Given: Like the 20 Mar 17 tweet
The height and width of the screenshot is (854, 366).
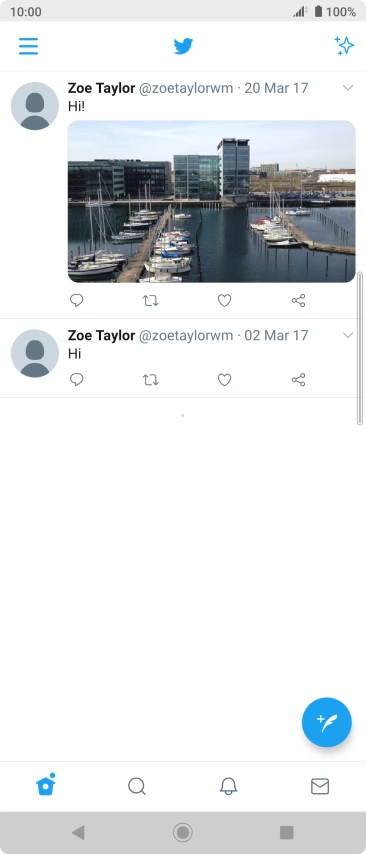Looking at the screenshot, I should [x=224, y=300].
